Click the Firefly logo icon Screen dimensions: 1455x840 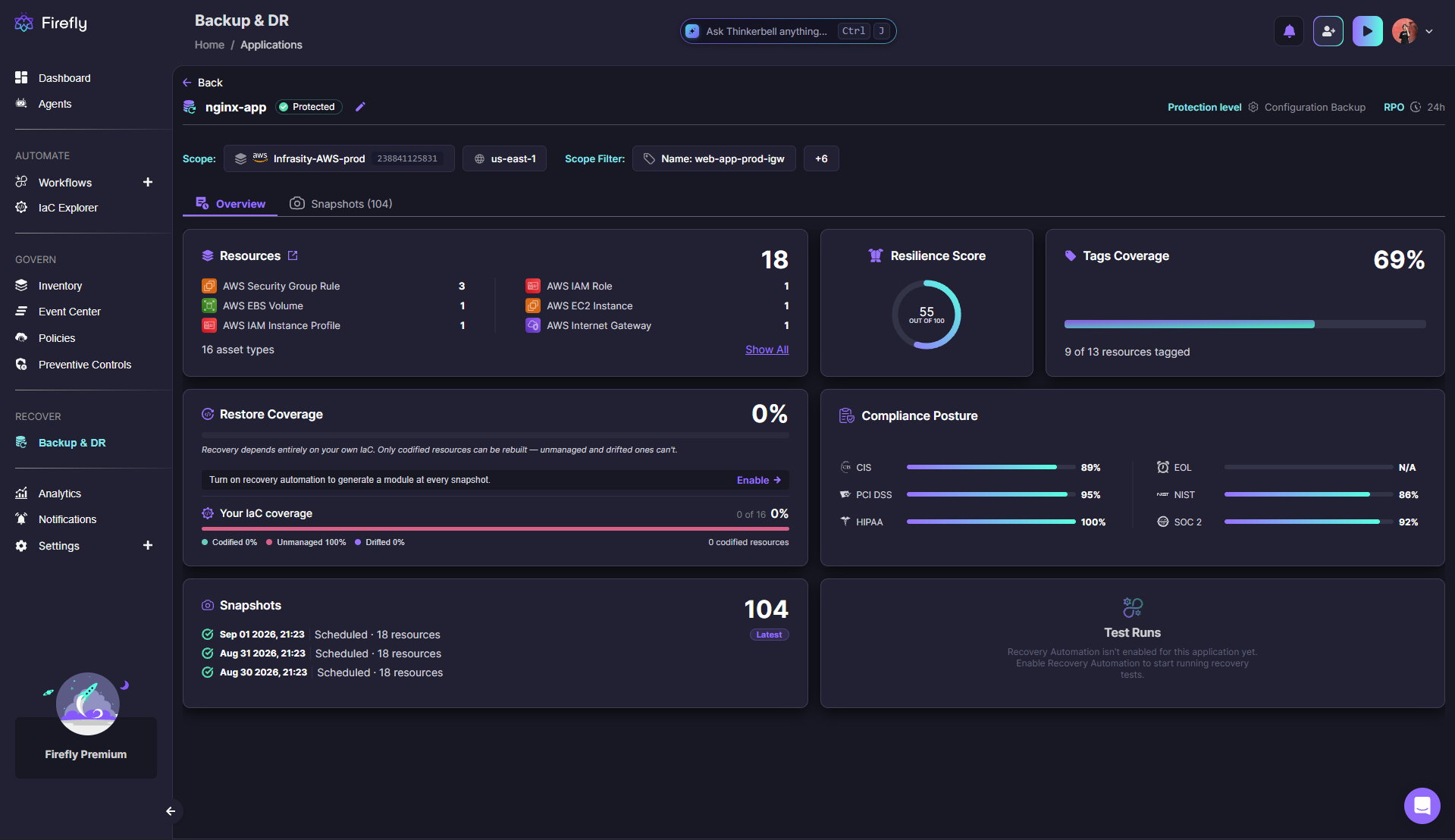pyautogui.click(x=24, y=23)
